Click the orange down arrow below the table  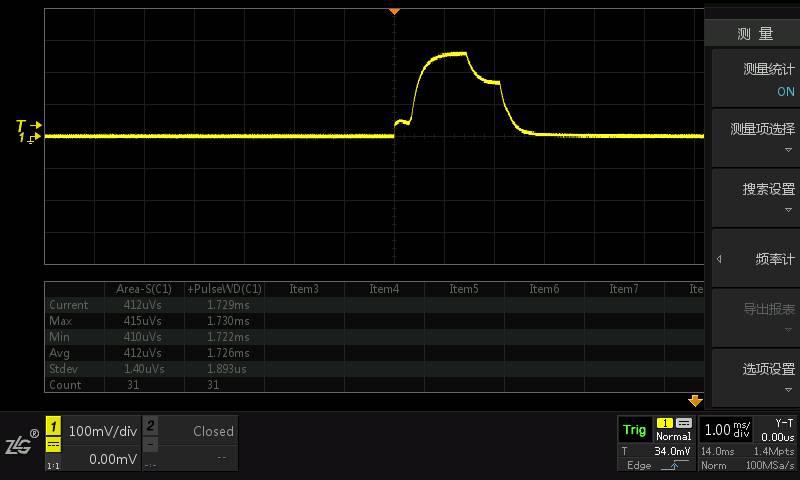click(x=696, y=401)
